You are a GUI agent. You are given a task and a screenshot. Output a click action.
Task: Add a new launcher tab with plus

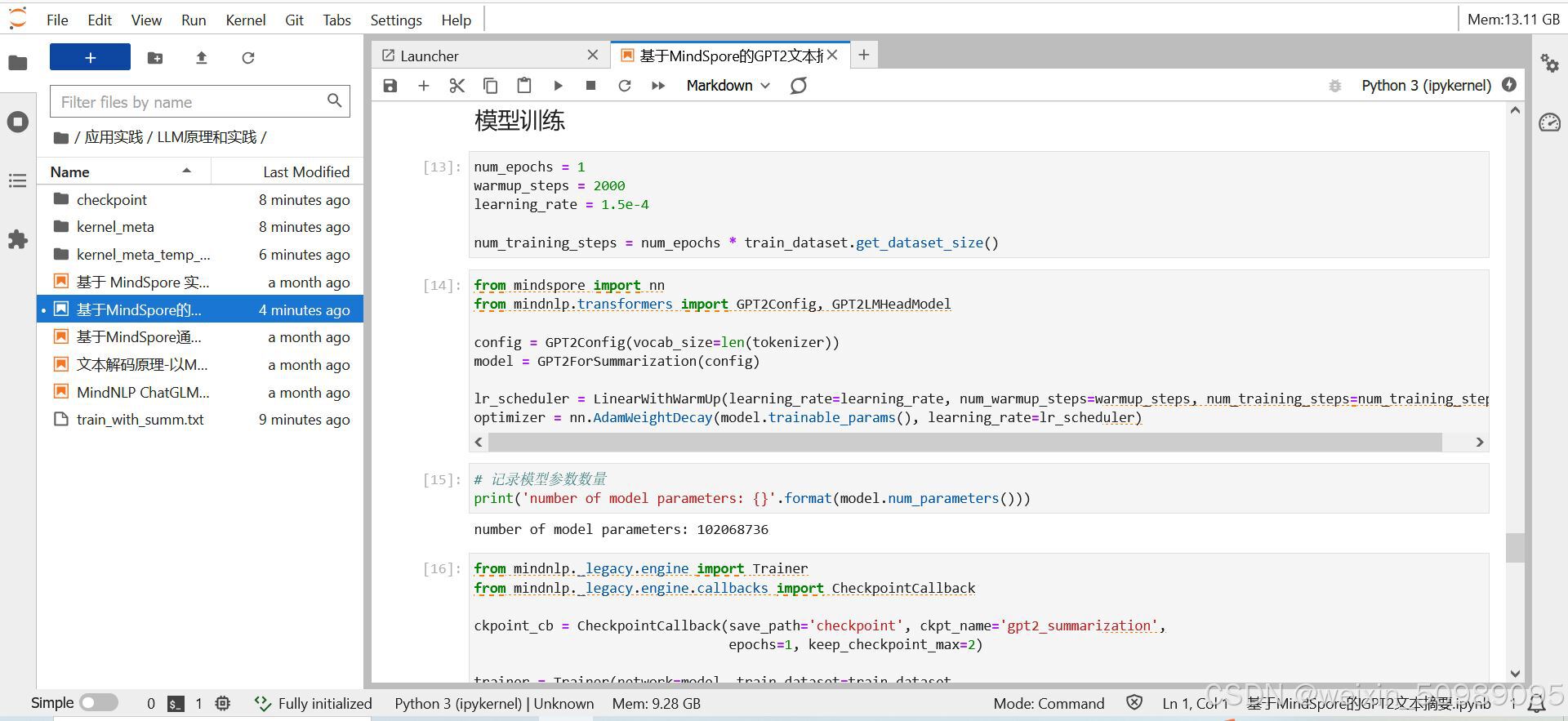863,55
